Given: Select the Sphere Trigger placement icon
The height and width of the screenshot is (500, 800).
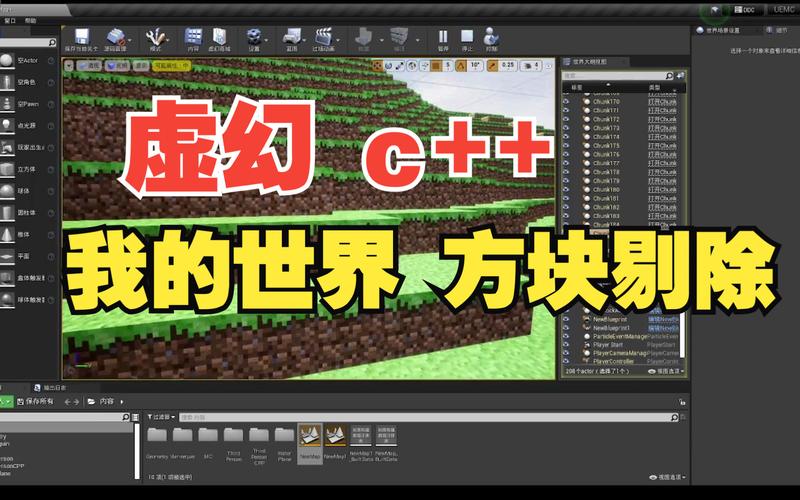Looking at the screenshot, I should click(7, 300).
